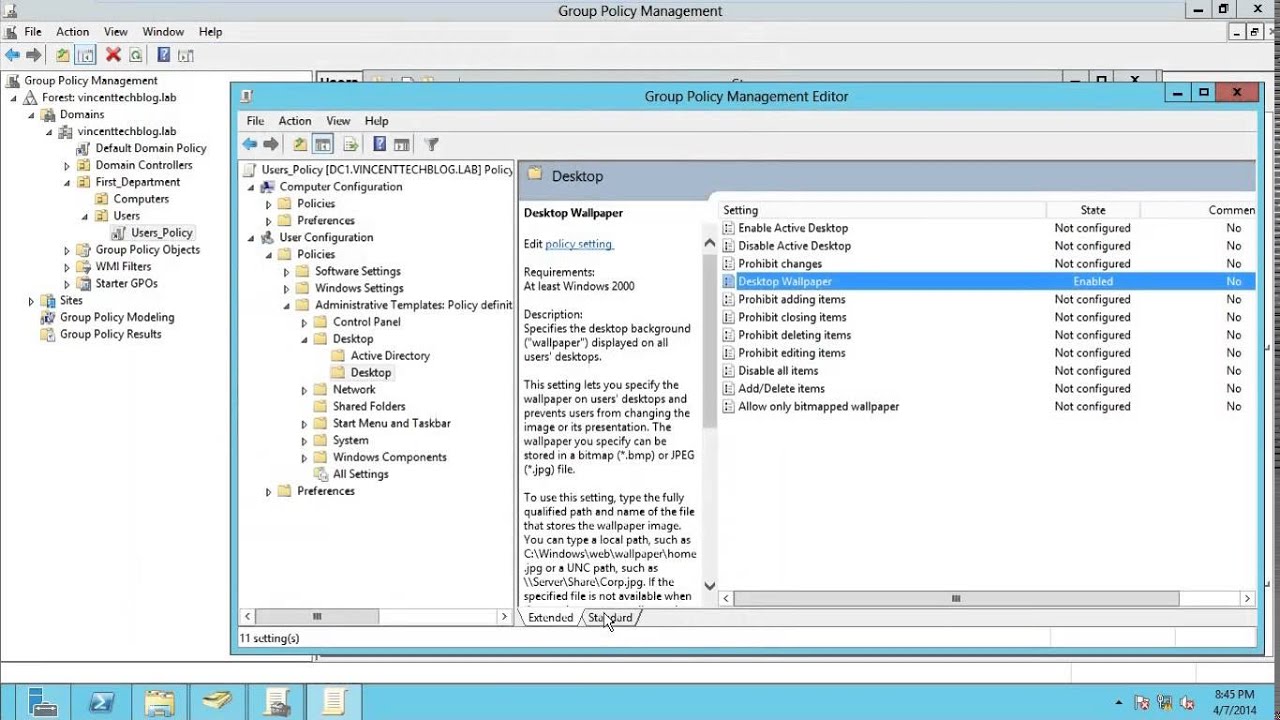
Task: Expand the Group Policy Objects node
Action: tap(67, 250)
